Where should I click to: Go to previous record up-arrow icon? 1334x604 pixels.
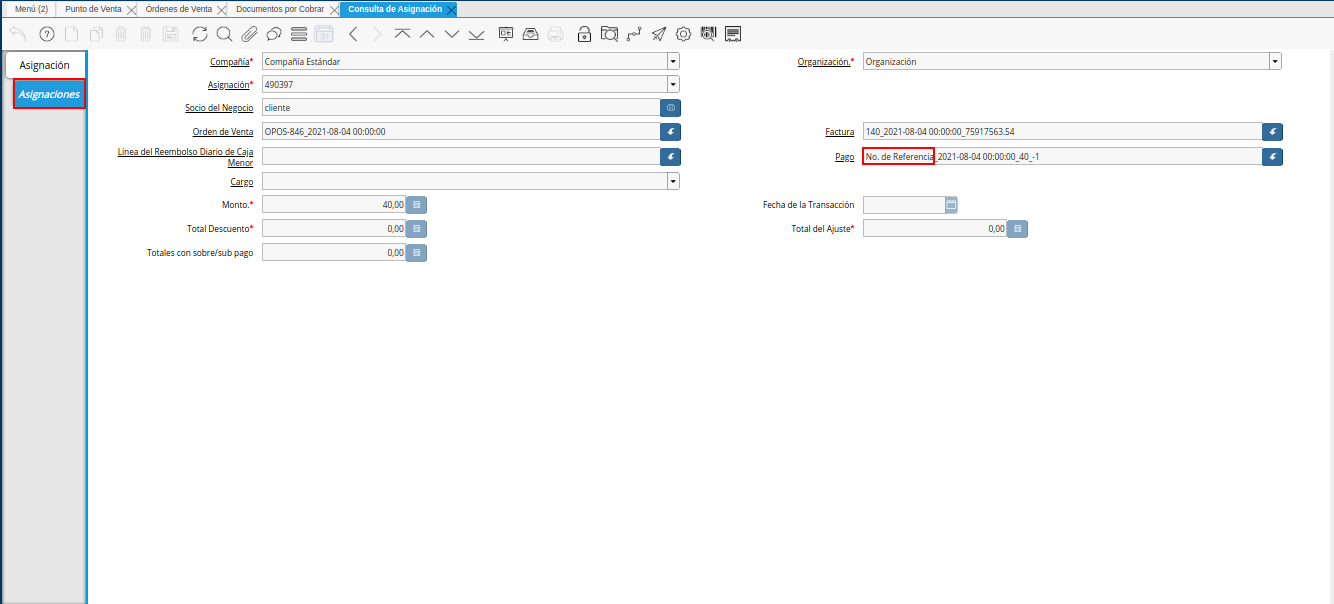point(427,34)
